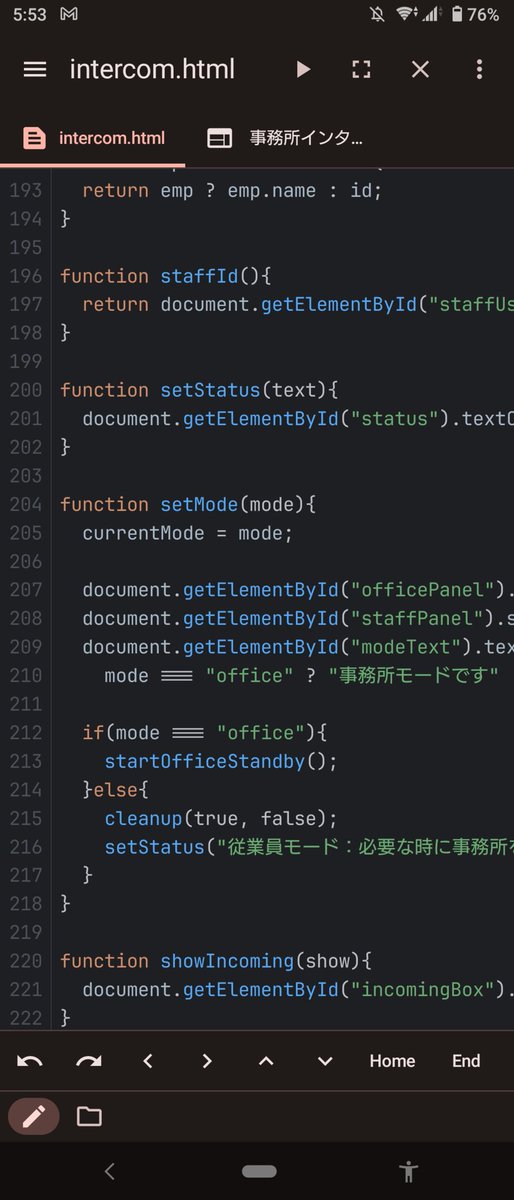Move cursor down with arrow key
The width and height of the screenshot is (514, 1200).
[x=325, y=1061]
